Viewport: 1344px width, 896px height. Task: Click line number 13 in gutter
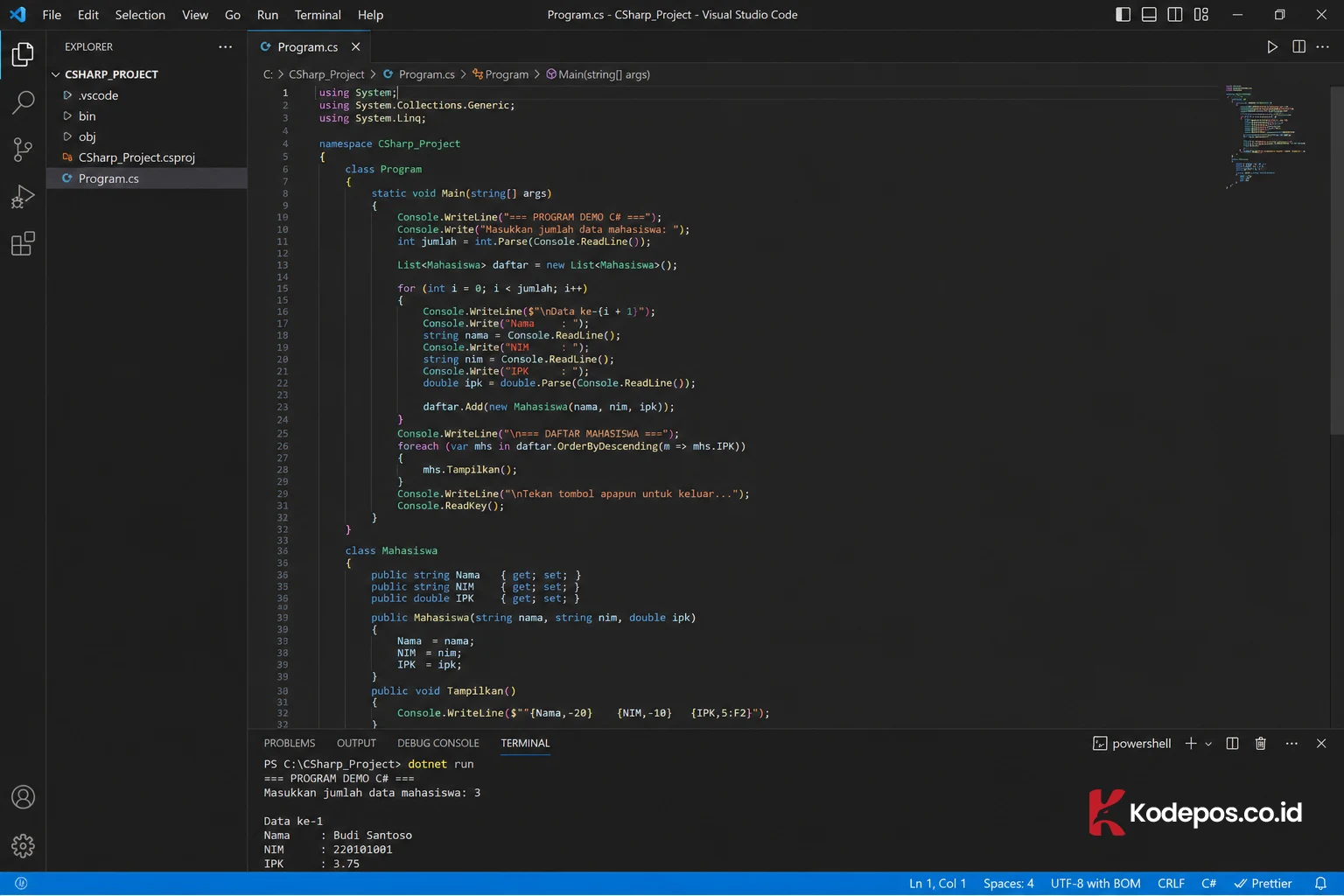click(283, 265)
